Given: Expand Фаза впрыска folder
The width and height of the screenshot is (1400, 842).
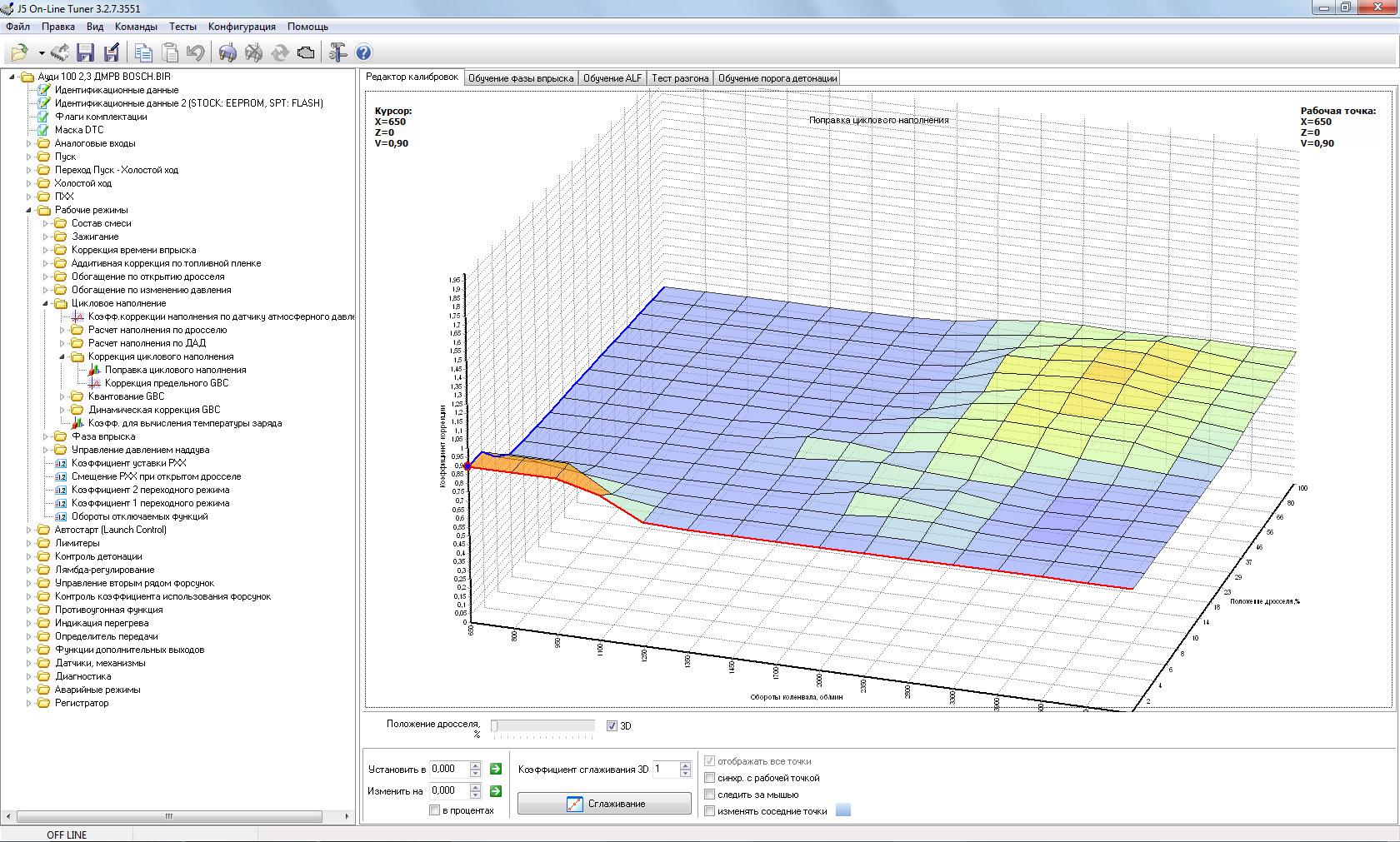Looking at the screenshot, I should click(x=45, y=436).
